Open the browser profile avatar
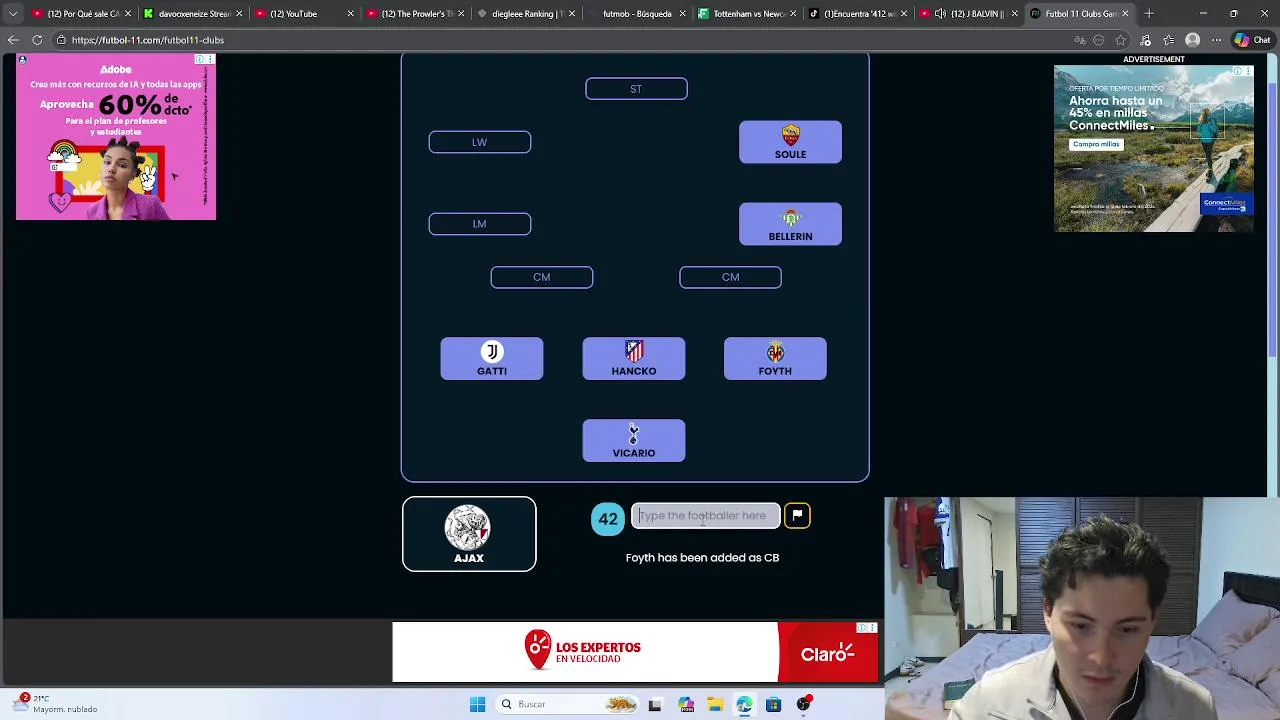Image resolution: width=1280 pixels, height=720 pixels. tap(1192, 40)
